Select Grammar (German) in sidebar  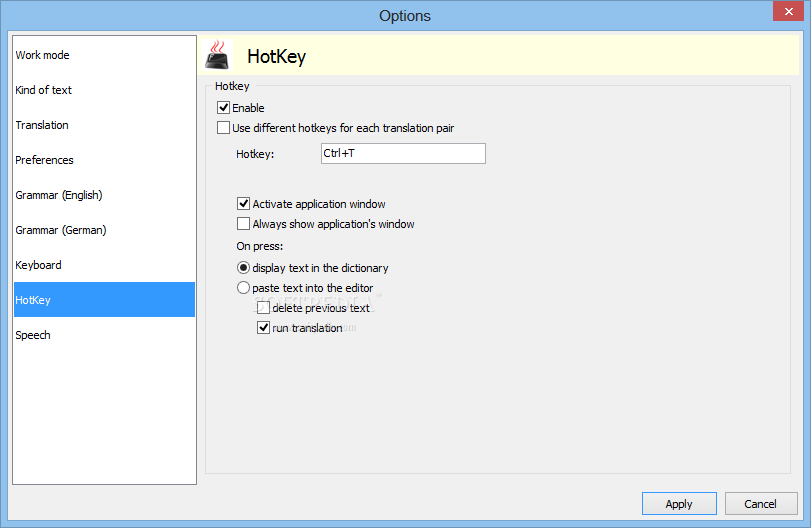pyautogui.click(x=104, y=230)
